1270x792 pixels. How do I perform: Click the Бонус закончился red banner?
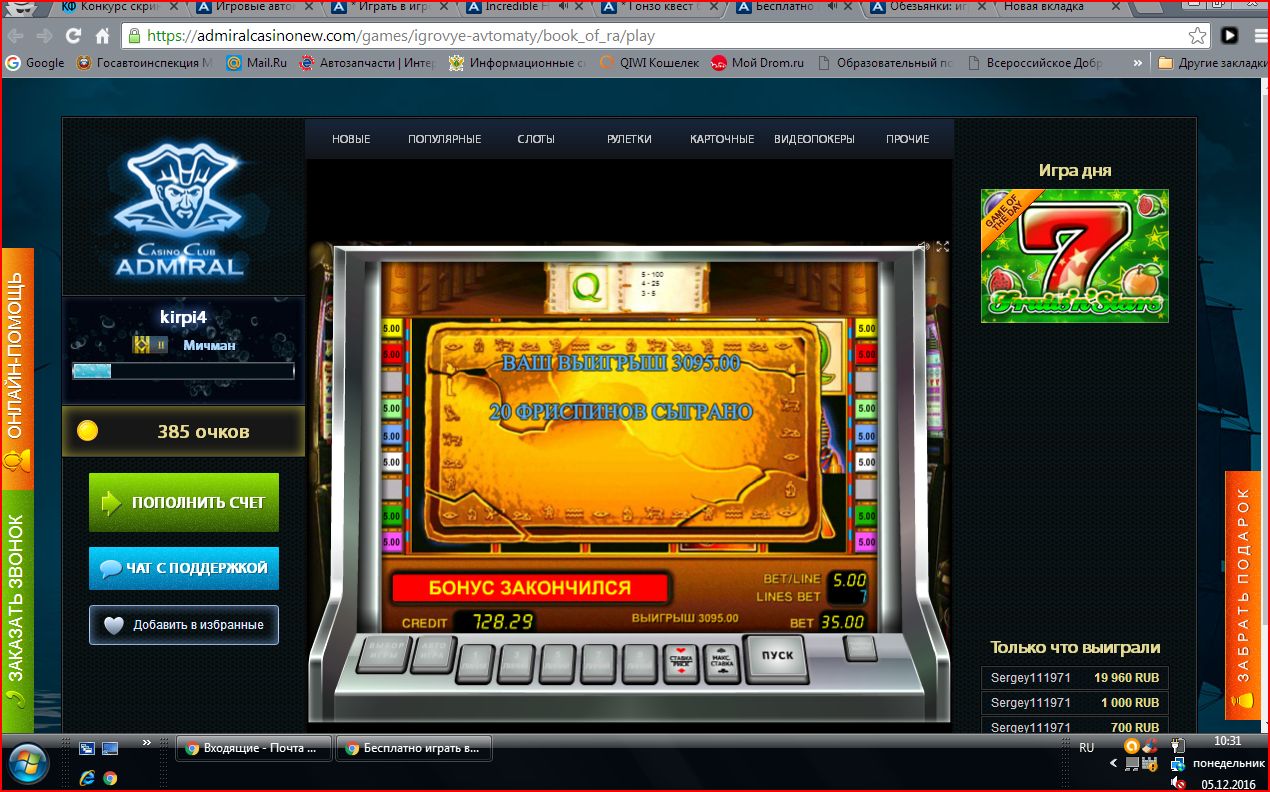point(529,588)
